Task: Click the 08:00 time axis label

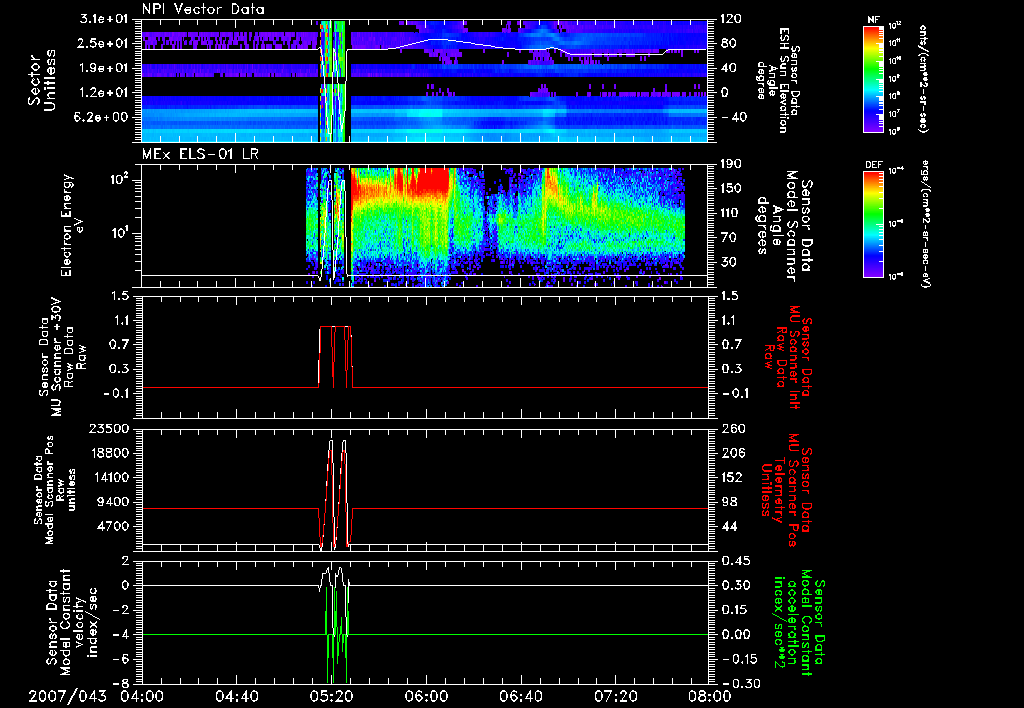Action: 709,696
